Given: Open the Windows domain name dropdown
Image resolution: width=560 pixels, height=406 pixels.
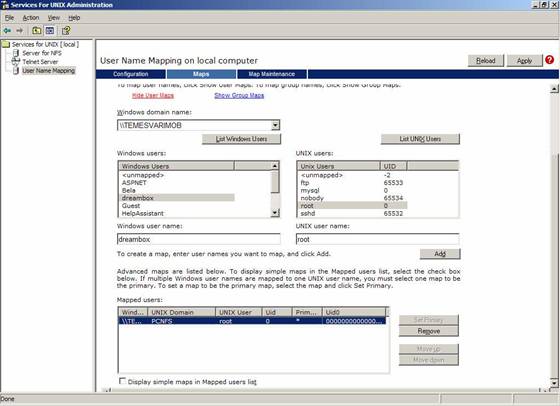Looking at the screenshot, I should (275, 125).
